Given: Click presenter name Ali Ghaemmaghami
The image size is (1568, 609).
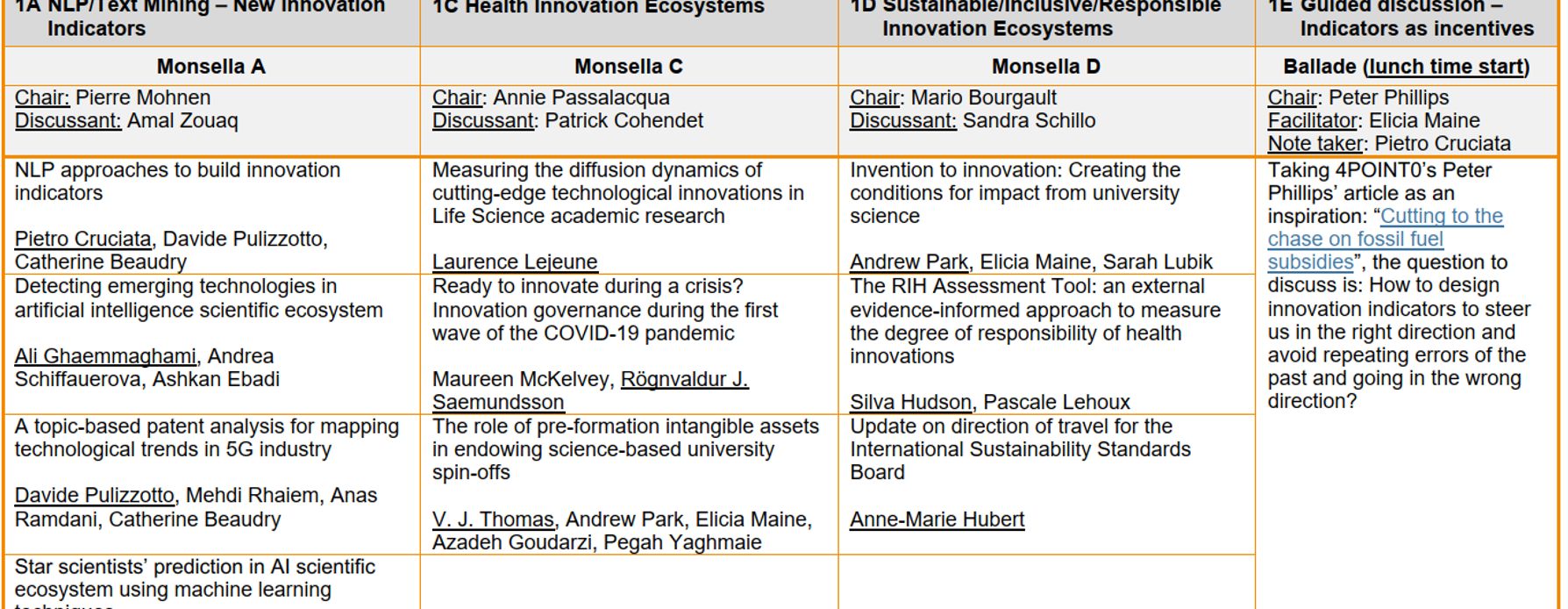Looking at the screenshot, I should coord(105,356).
